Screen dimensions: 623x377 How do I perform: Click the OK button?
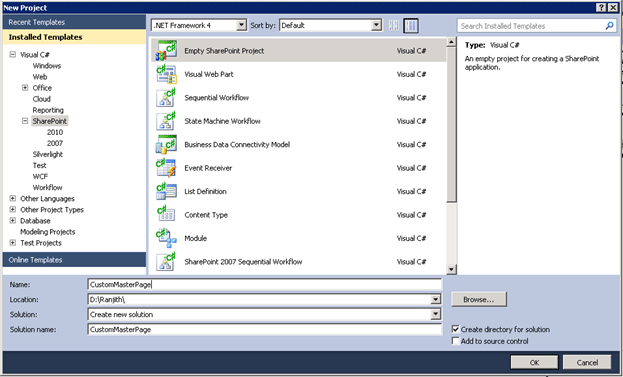click(534, 362)
